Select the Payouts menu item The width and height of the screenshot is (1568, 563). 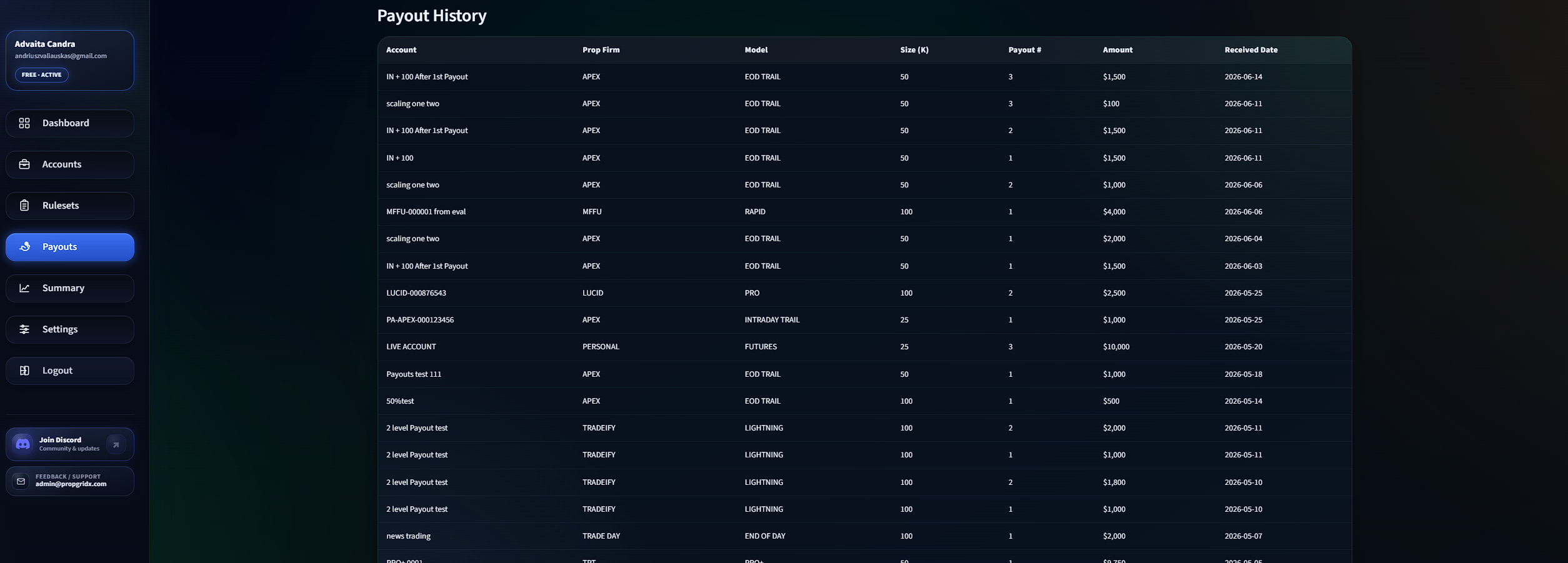point(70,247)
